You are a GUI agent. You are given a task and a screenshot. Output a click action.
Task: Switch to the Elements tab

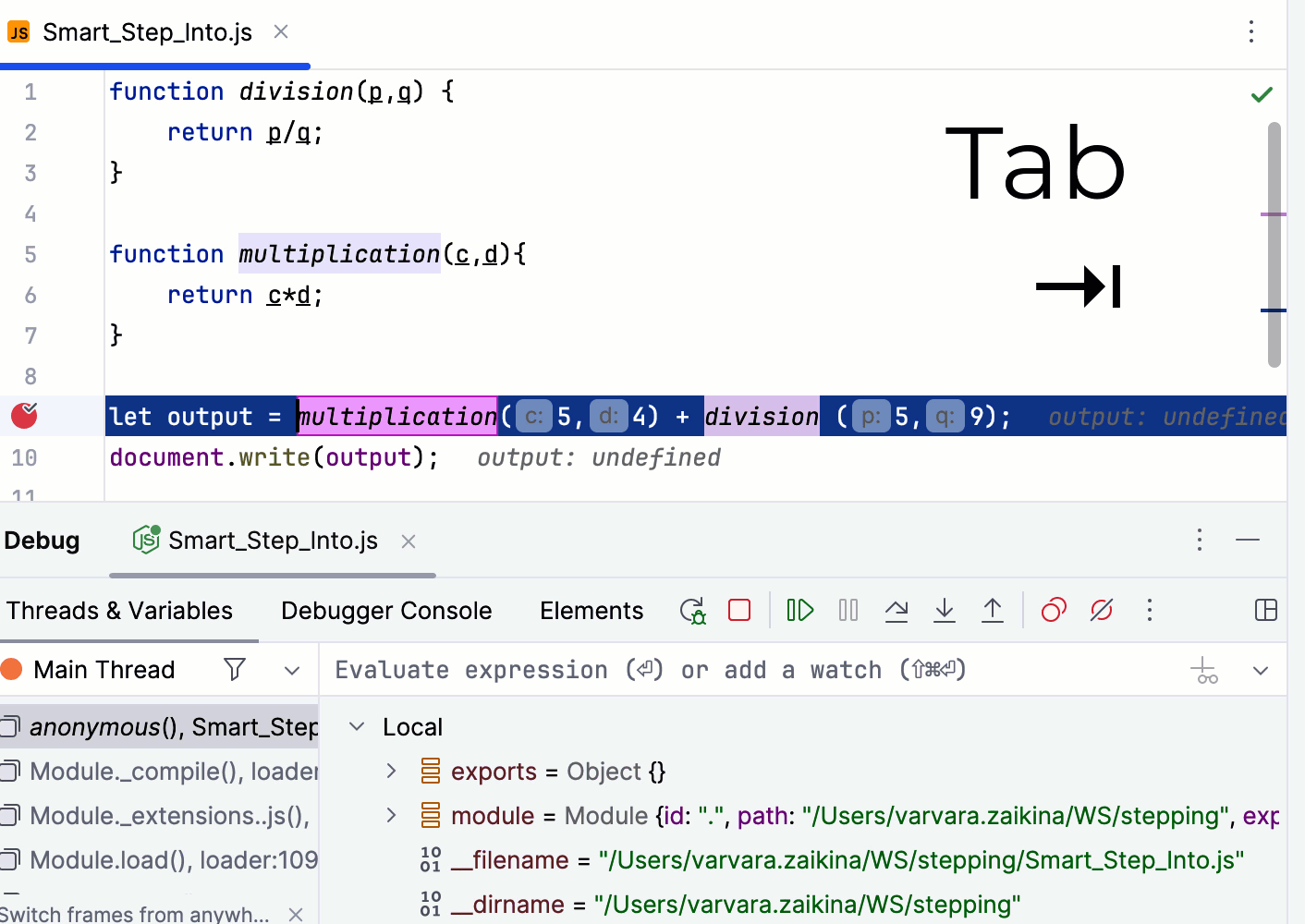pyautogui.click(x=591, y=610)
